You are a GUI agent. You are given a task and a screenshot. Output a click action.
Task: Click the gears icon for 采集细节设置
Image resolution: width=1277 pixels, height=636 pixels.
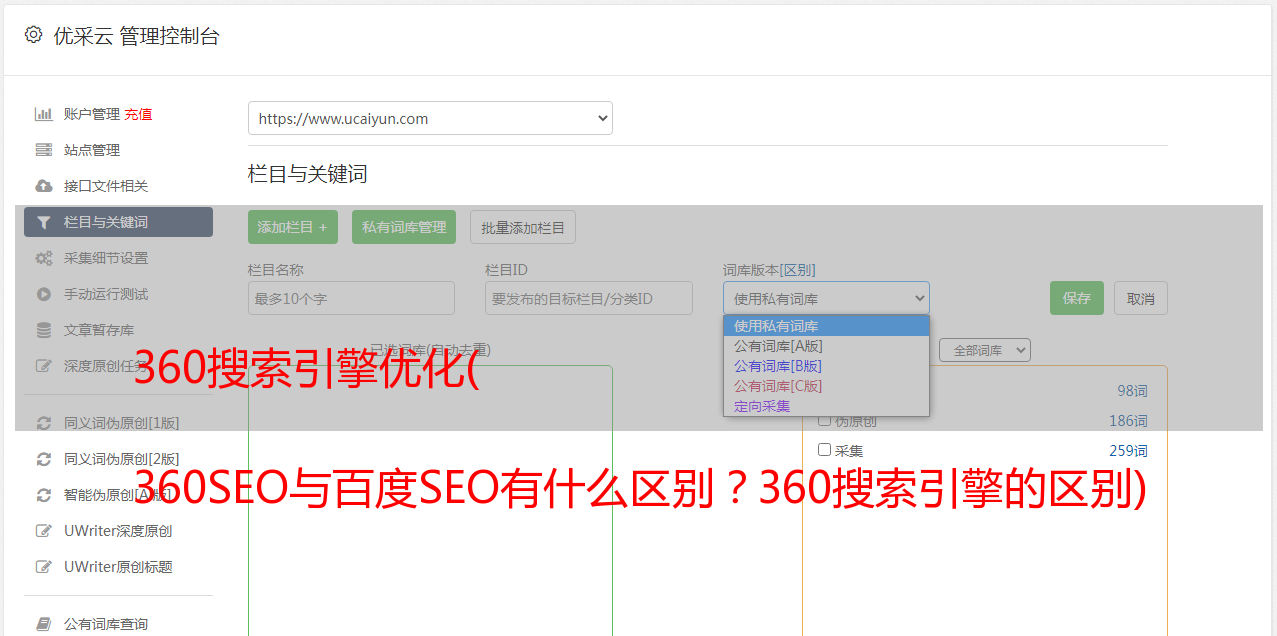click(x=43, y=258)
